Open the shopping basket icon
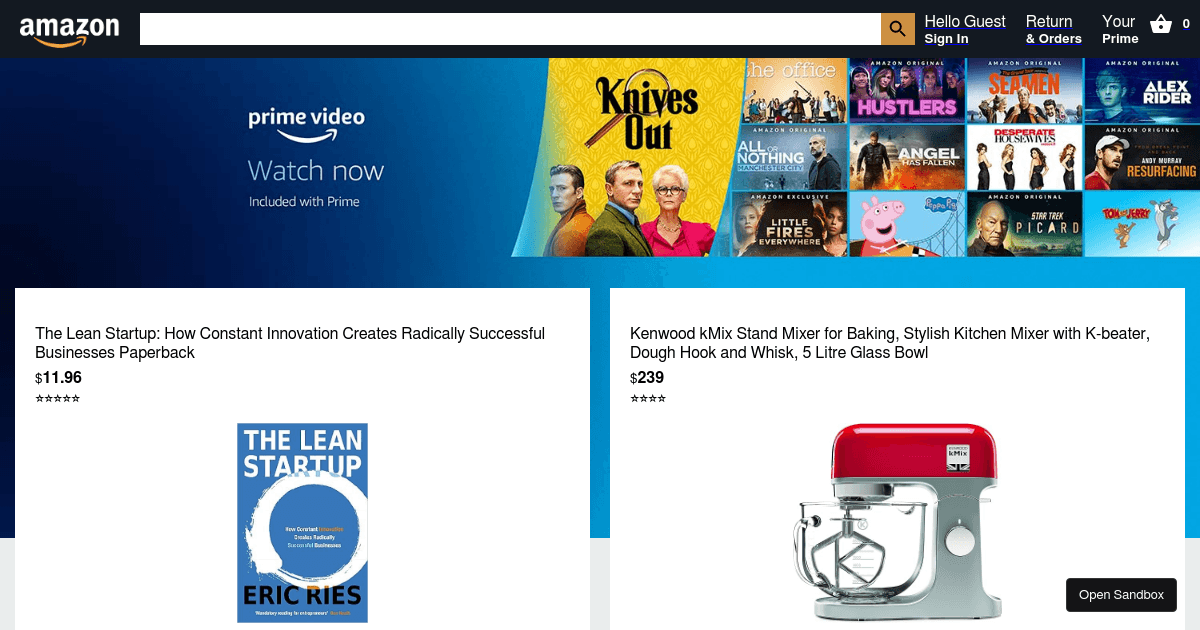Image resolution: width=1200 pixels, height=630 pixels. click(1161, 25)
